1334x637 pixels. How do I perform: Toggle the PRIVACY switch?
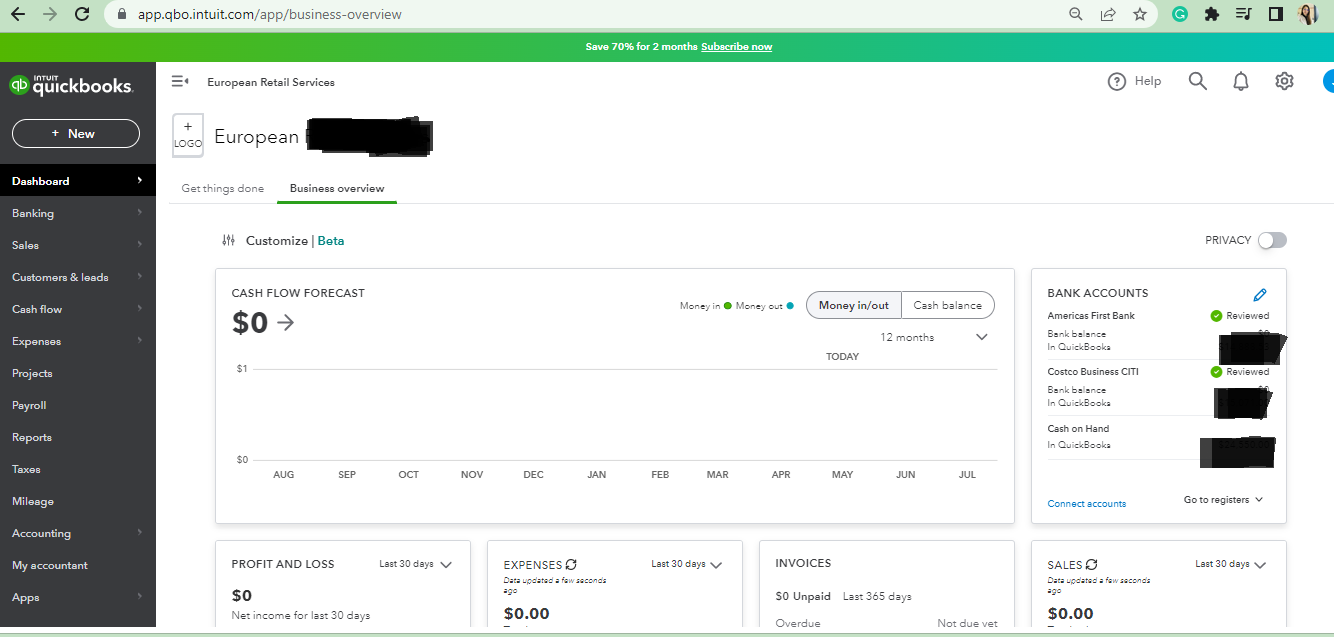(1272, 240)
